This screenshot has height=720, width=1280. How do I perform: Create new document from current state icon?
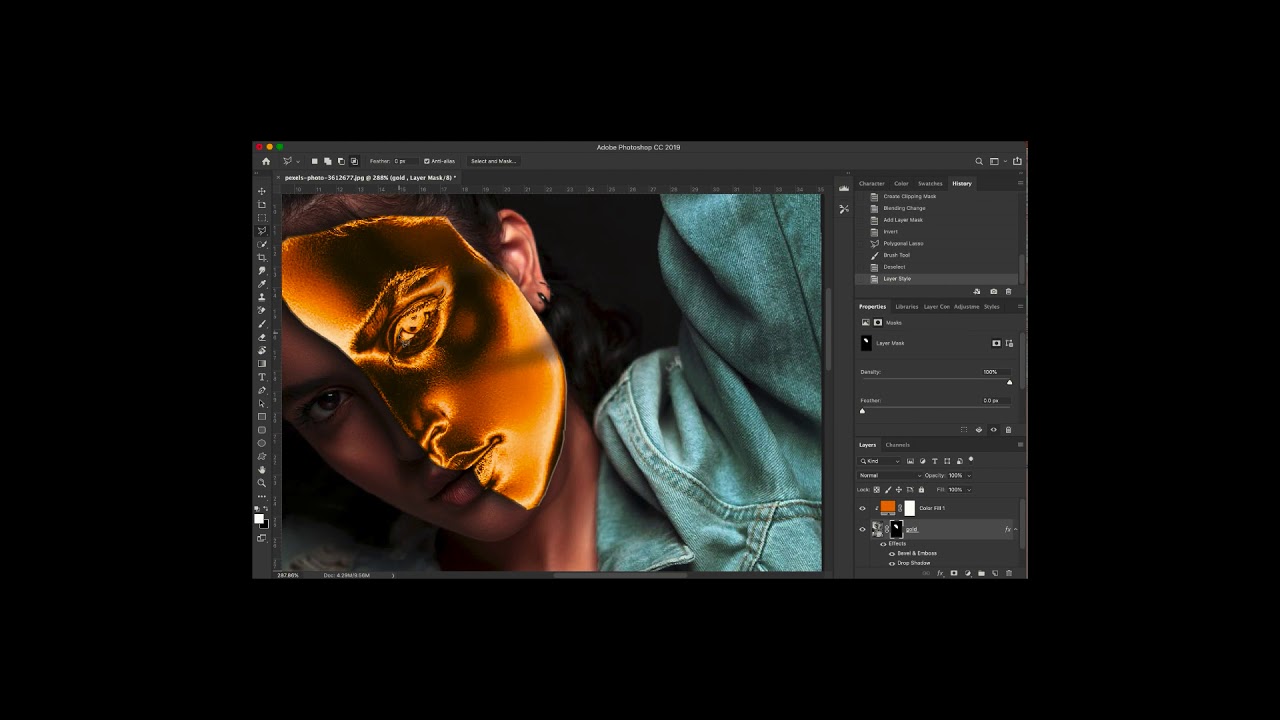click(977, 291)
